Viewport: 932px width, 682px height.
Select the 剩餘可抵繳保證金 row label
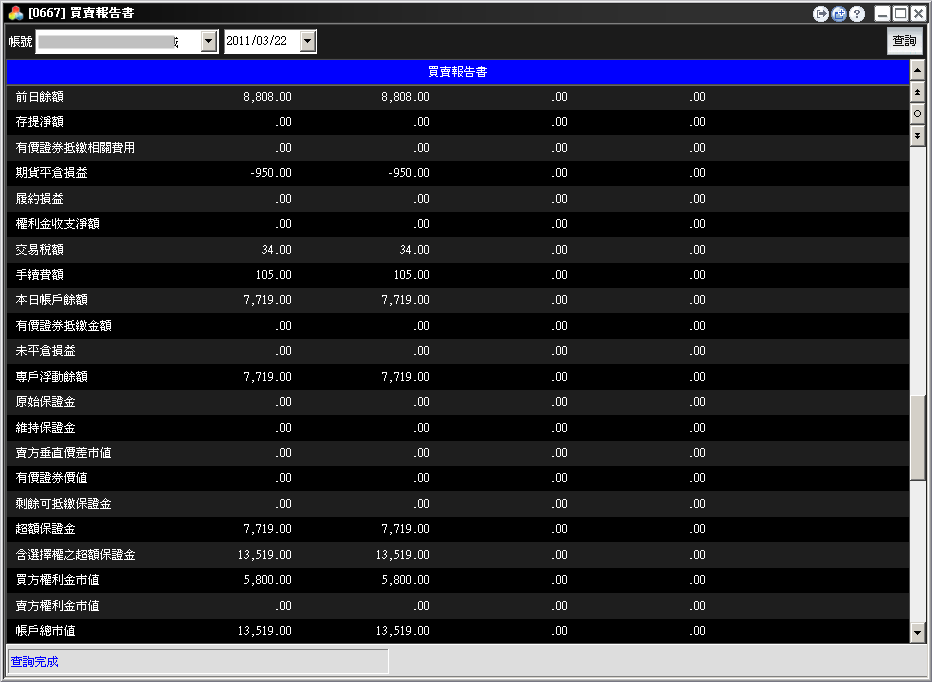[x=64, y=504]
